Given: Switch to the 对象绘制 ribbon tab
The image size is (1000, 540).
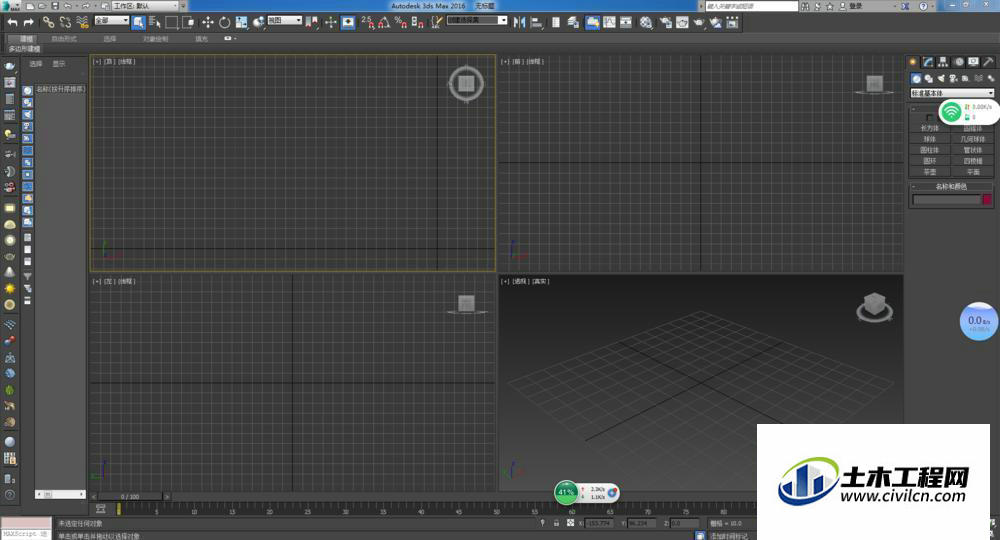Looking at the screenshot, I should (x=156, y=39).
